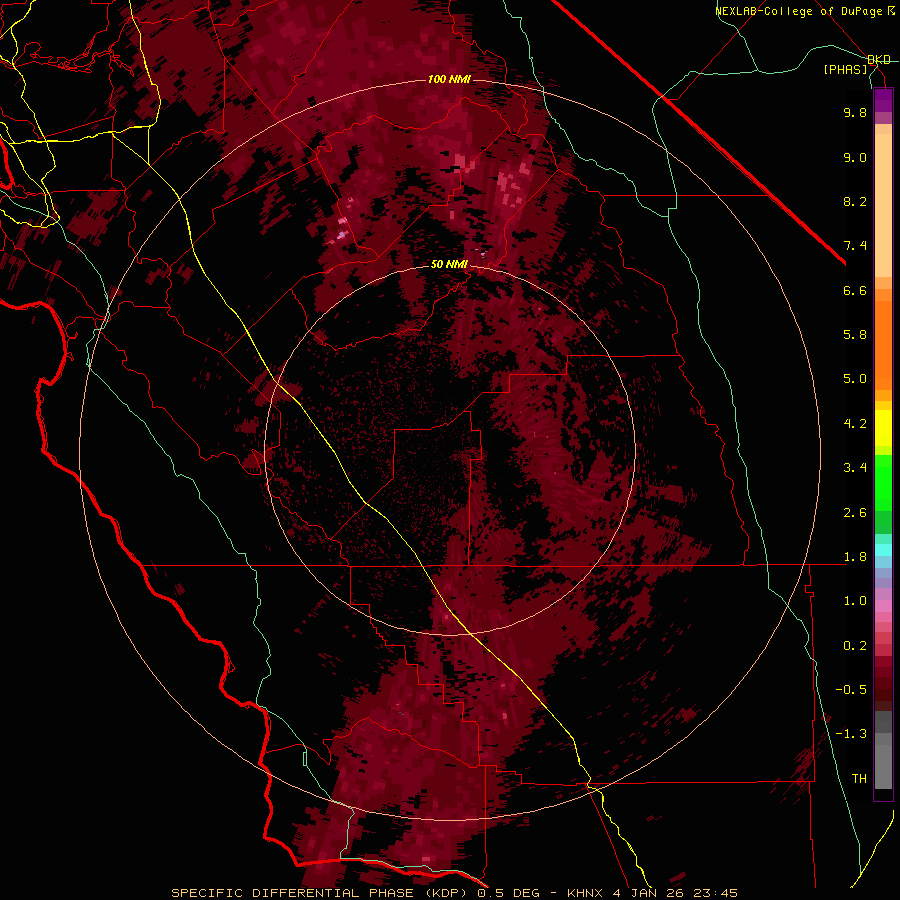Click the 23:45 timestamp in the caption

click(715, 893)
